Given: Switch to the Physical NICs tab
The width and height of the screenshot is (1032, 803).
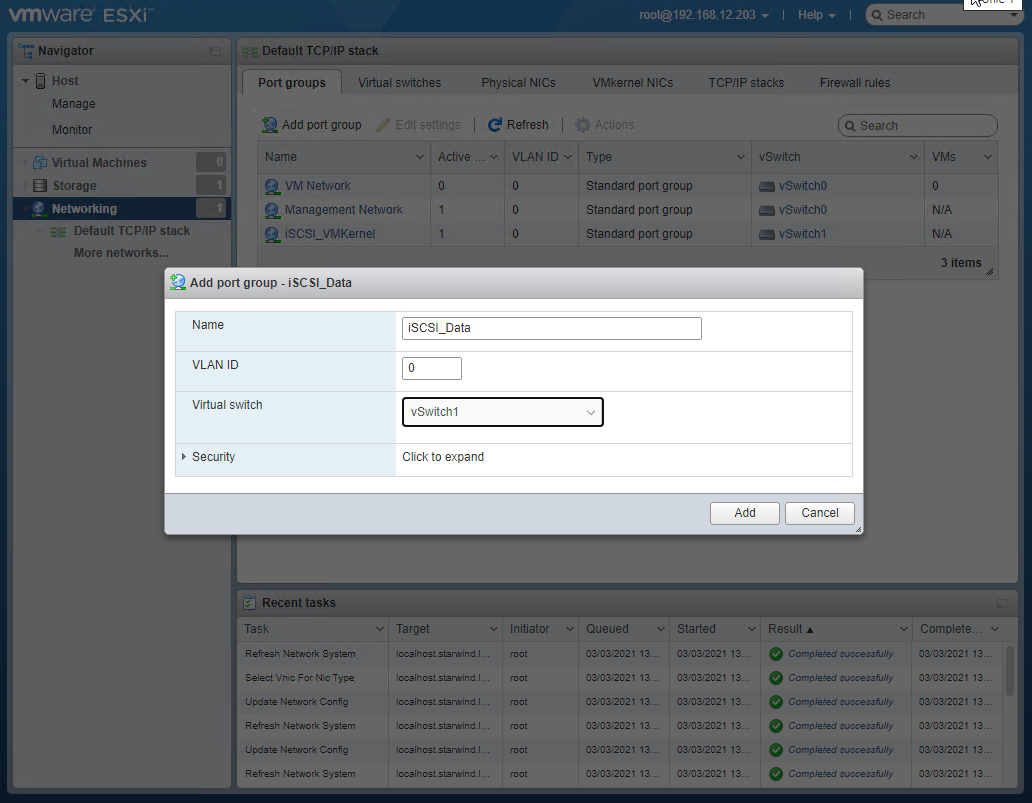Looking at the screenshot, I should tap(518, 83).
